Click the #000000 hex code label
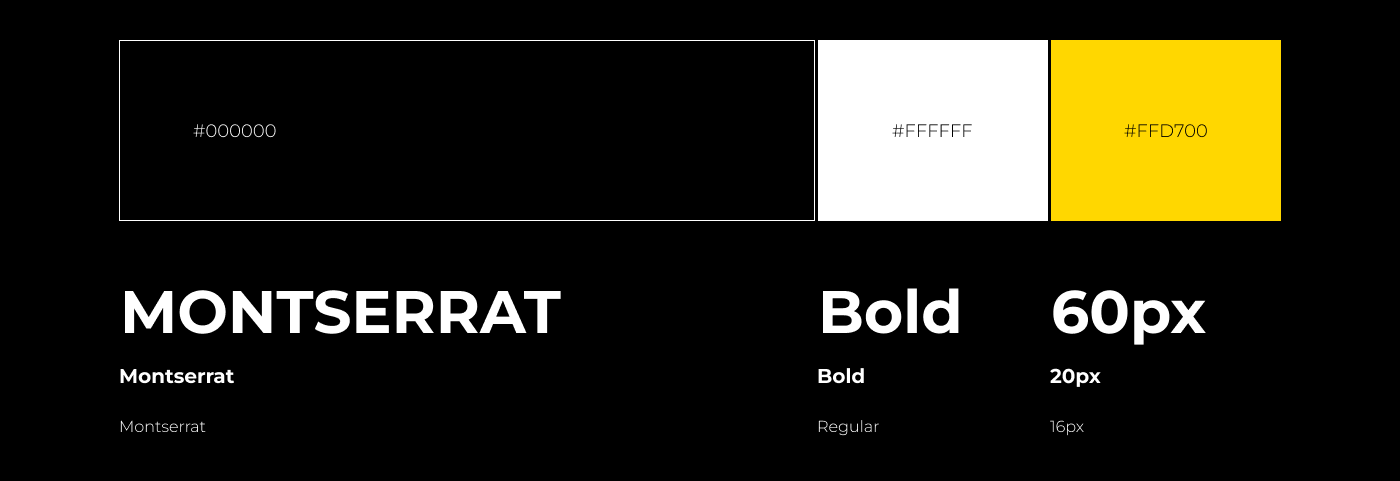 point(235,131)
